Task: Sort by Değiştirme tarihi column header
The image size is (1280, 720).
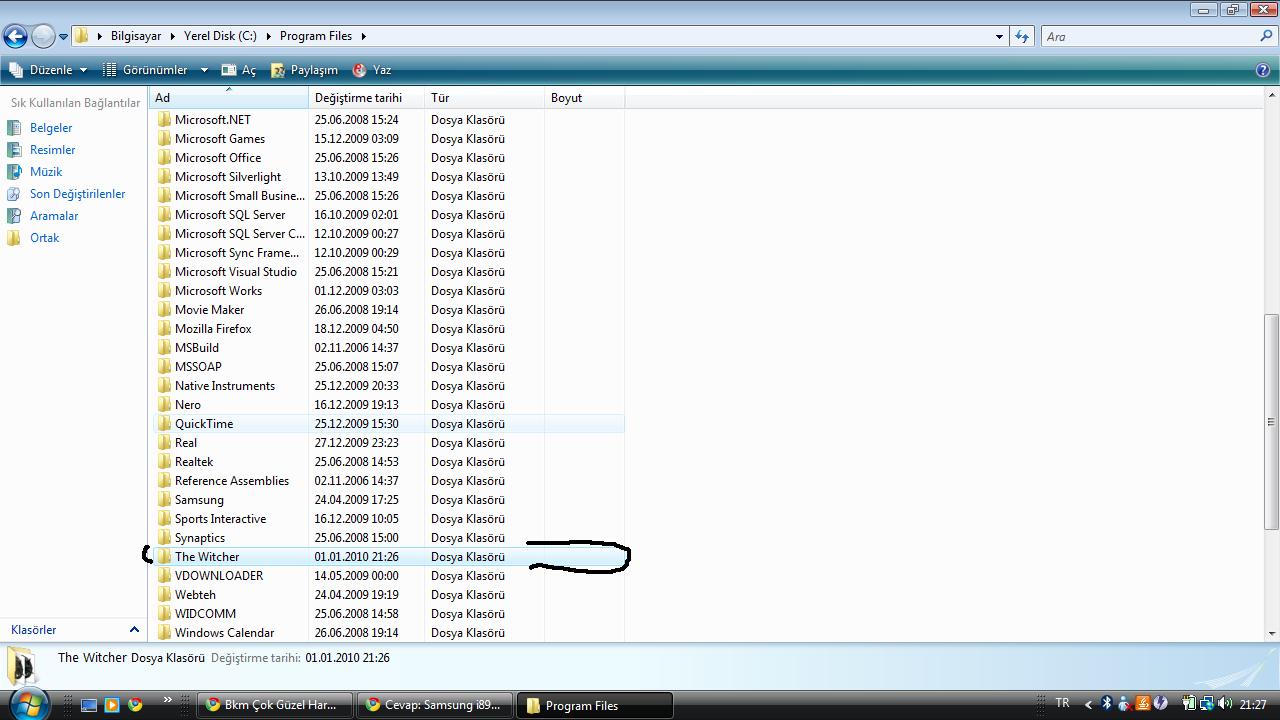Action: 367,98
